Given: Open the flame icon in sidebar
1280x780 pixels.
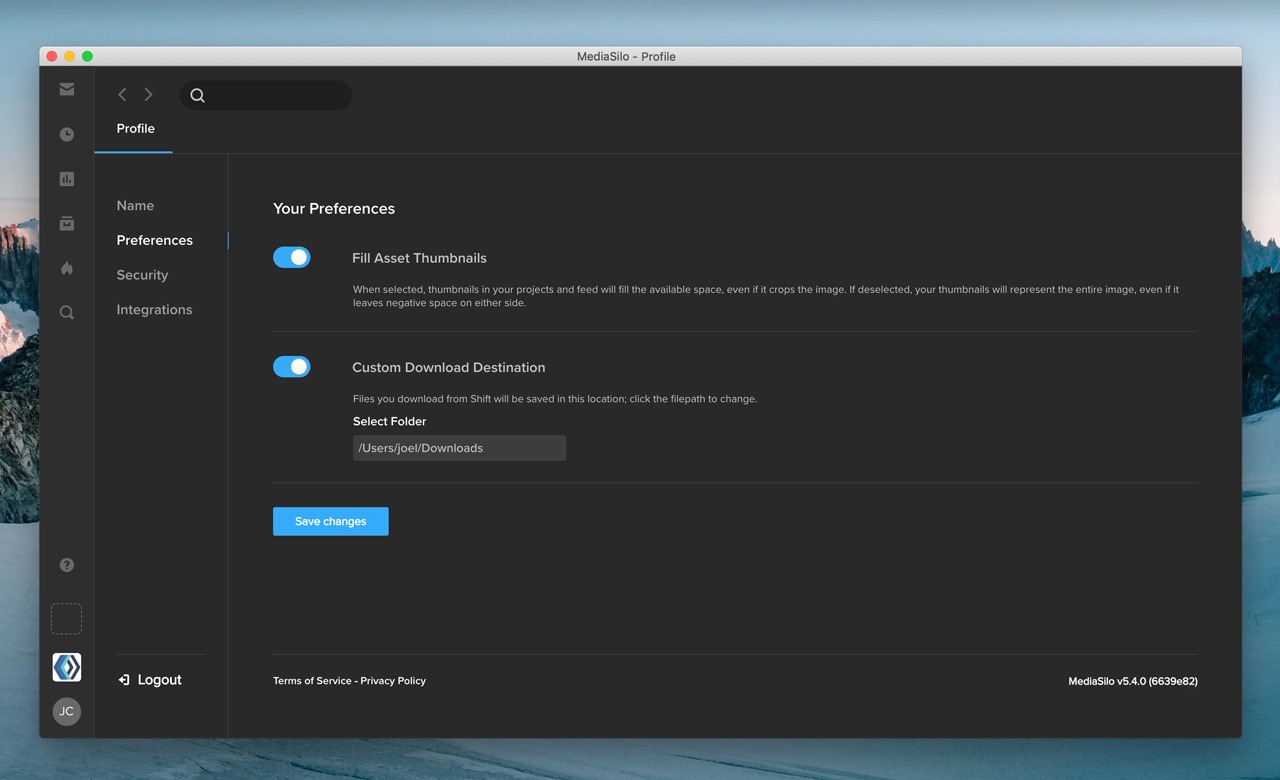Looking at the screenshot, I should 67,268.
